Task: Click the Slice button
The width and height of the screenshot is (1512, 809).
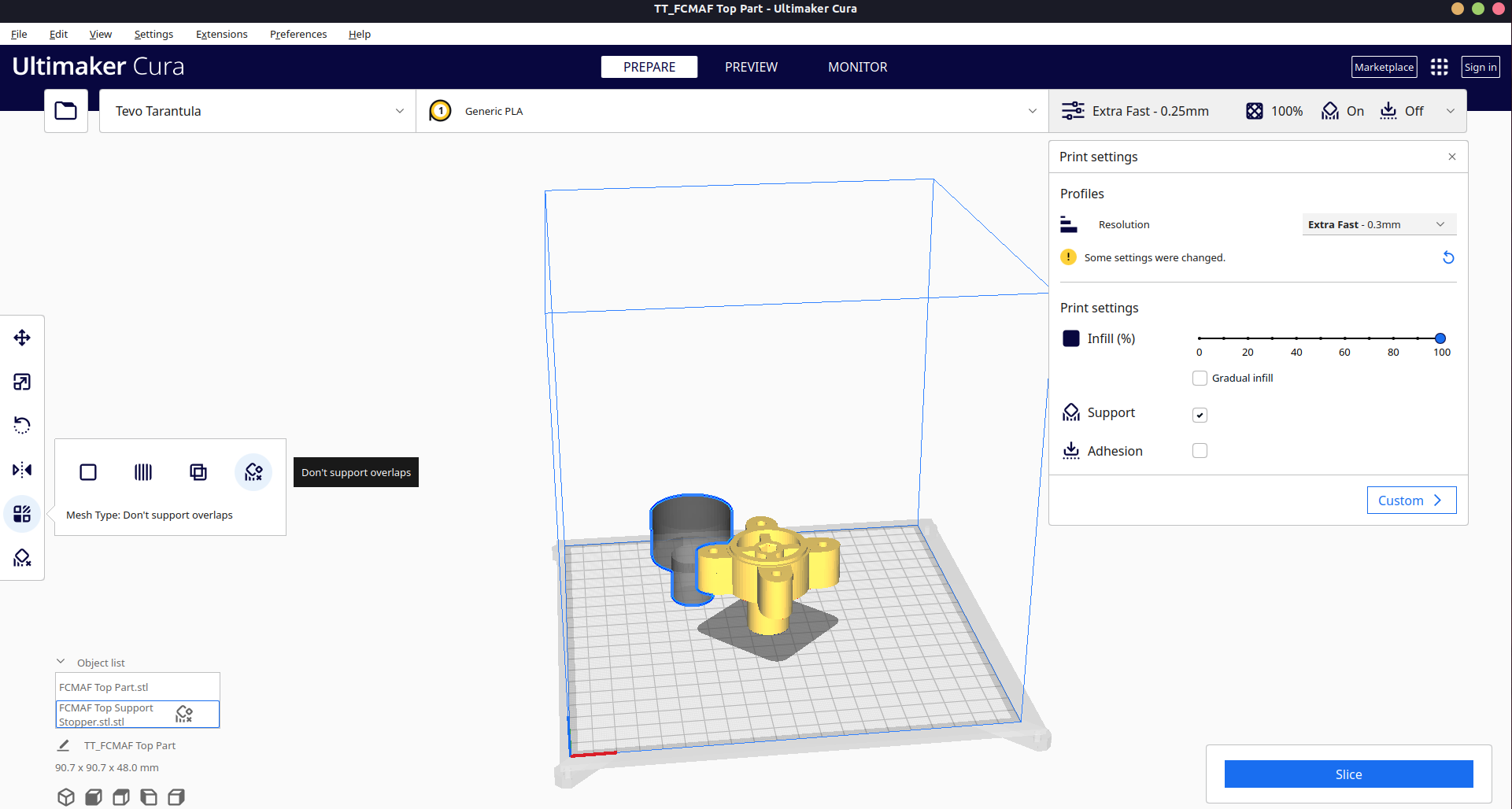Action: point(1348,774)
